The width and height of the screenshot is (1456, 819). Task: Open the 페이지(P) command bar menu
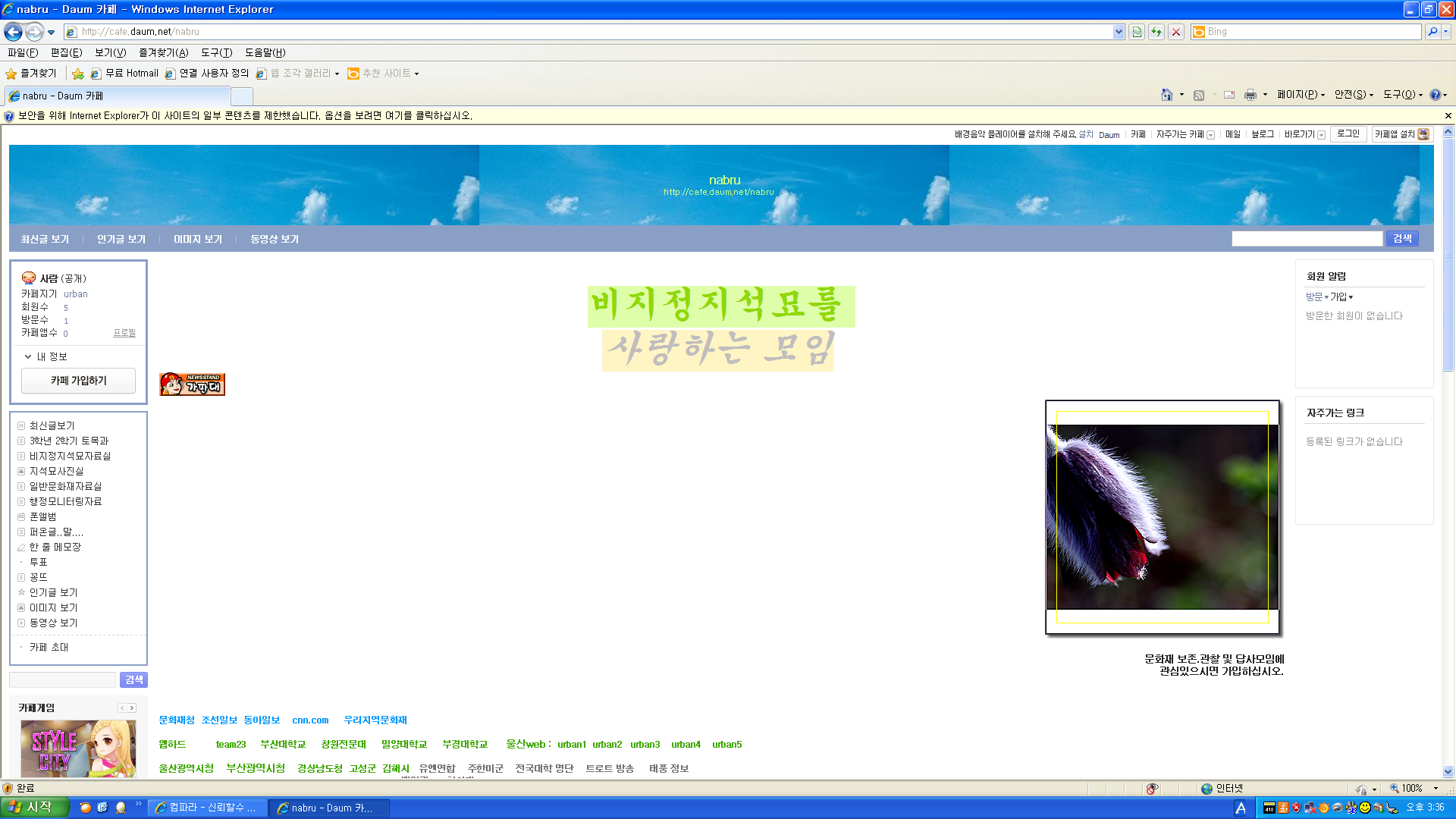1300,95
